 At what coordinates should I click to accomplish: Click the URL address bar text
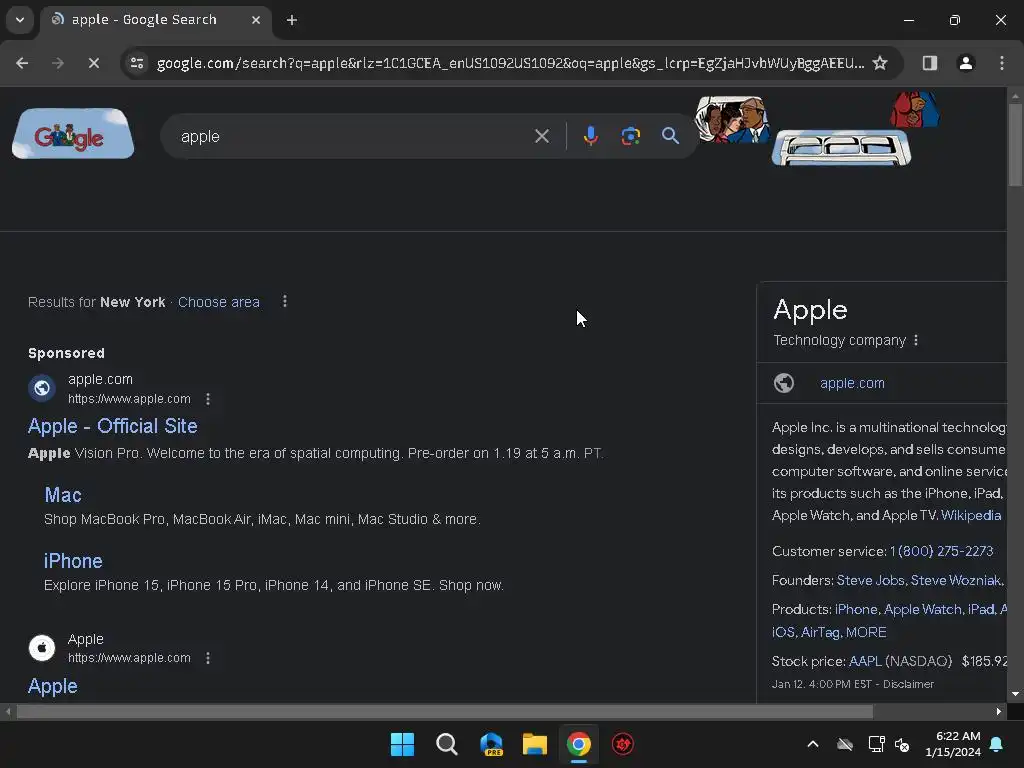(510, 63)
